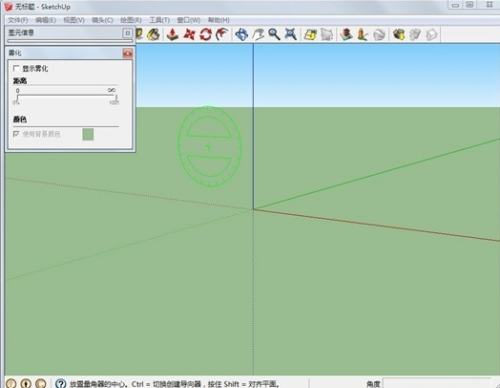
Task: Activate the Pan hand tool
Action: pyautogui.click(x=258, y=34)
